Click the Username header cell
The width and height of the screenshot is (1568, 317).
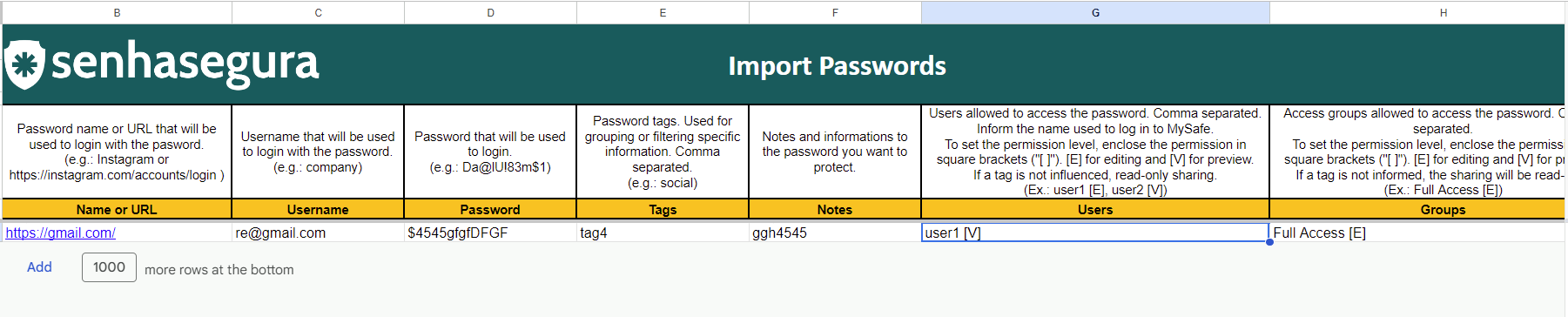(318, 209)
